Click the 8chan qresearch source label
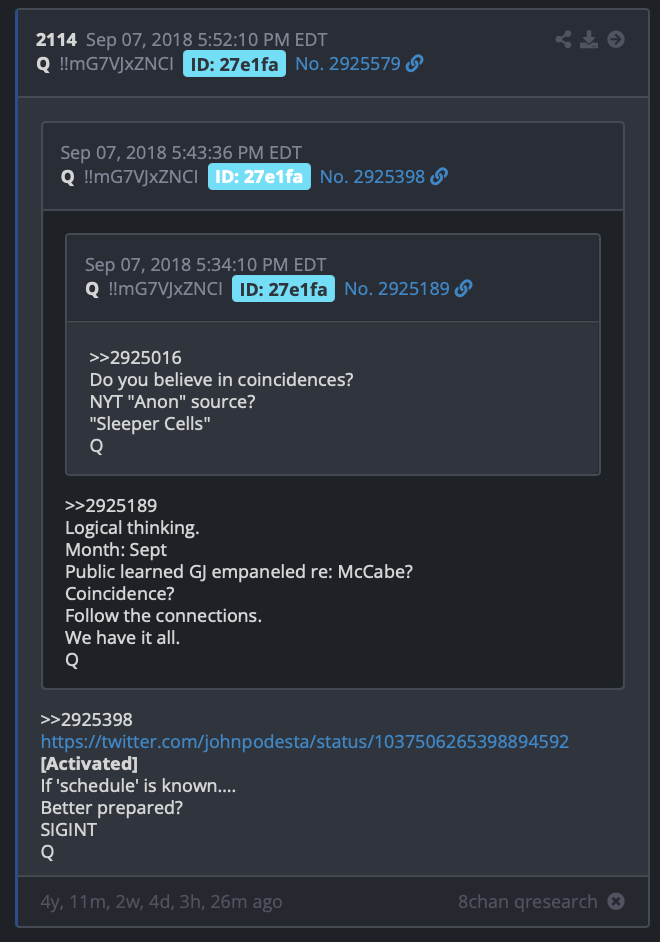This screenshot has width=660, height=942. [527, 902]
